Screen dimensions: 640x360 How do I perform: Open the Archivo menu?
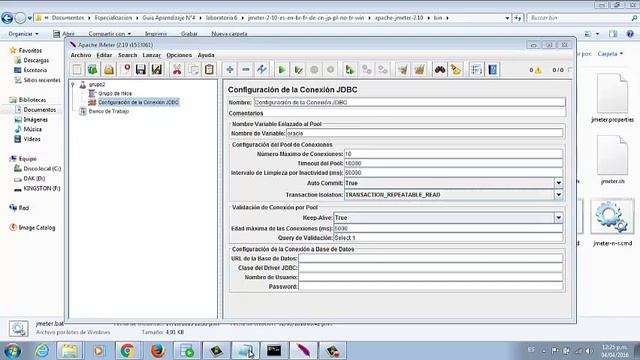click(80, 55)
